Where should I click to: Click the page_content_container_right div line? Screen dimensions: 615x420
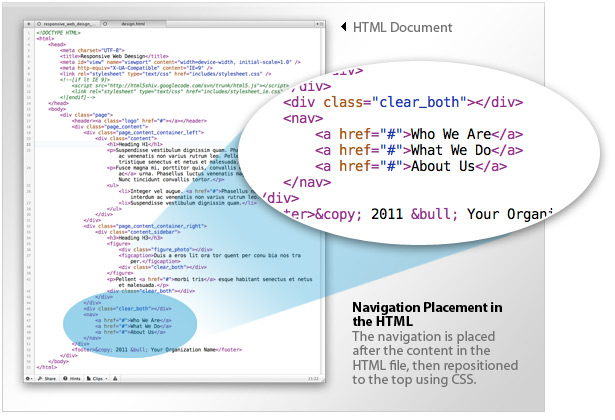145,226
